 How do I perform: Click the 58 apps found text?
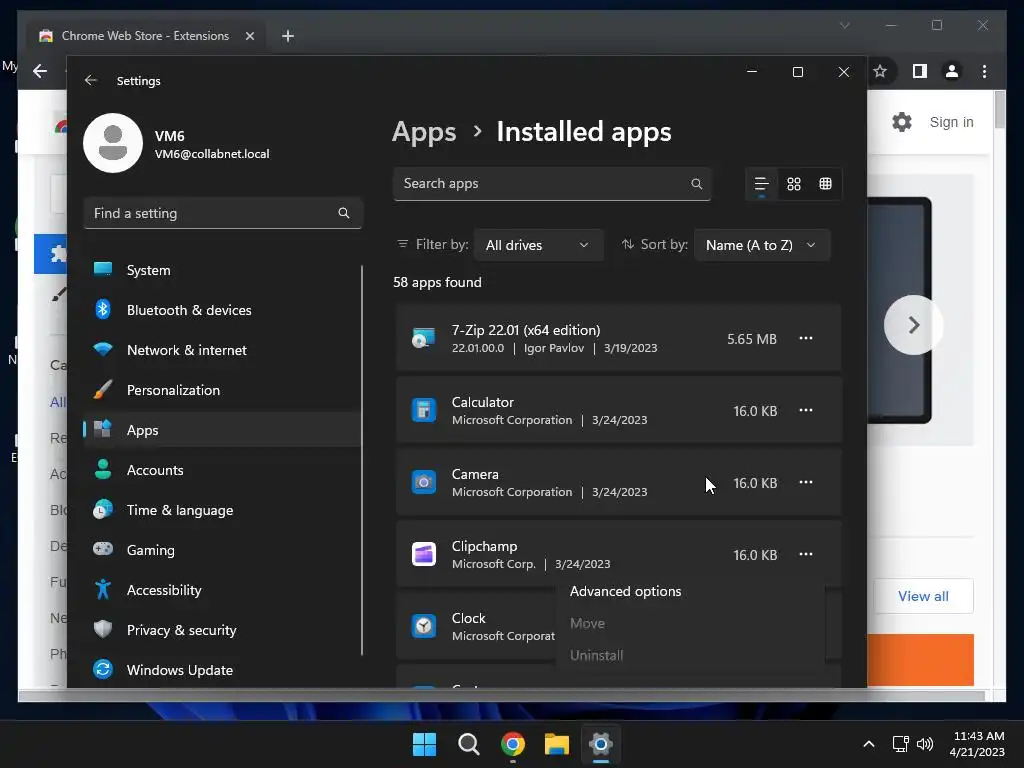(437, 282)
